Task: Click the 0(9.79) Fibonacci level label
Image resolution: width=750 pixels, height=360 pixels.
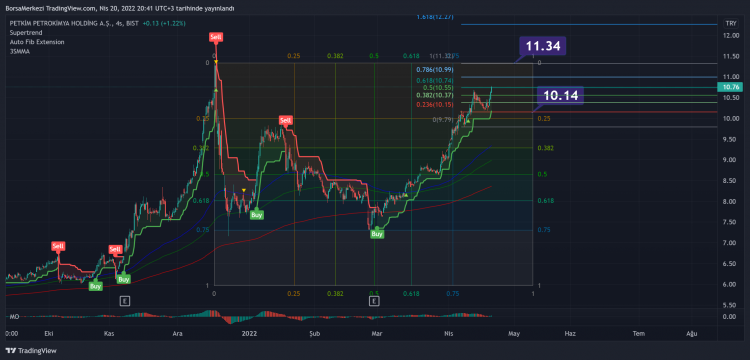Action: 443,120
